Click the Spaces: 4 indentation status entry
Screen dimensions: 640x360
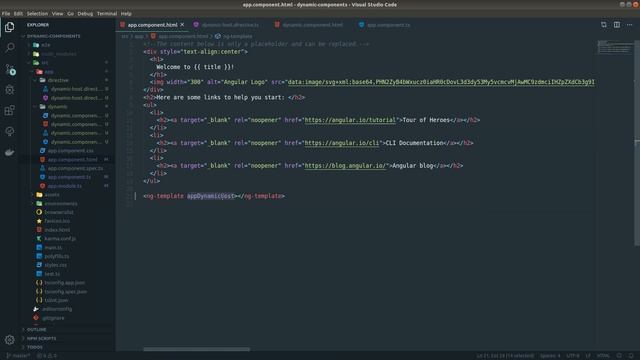(550, 356)
